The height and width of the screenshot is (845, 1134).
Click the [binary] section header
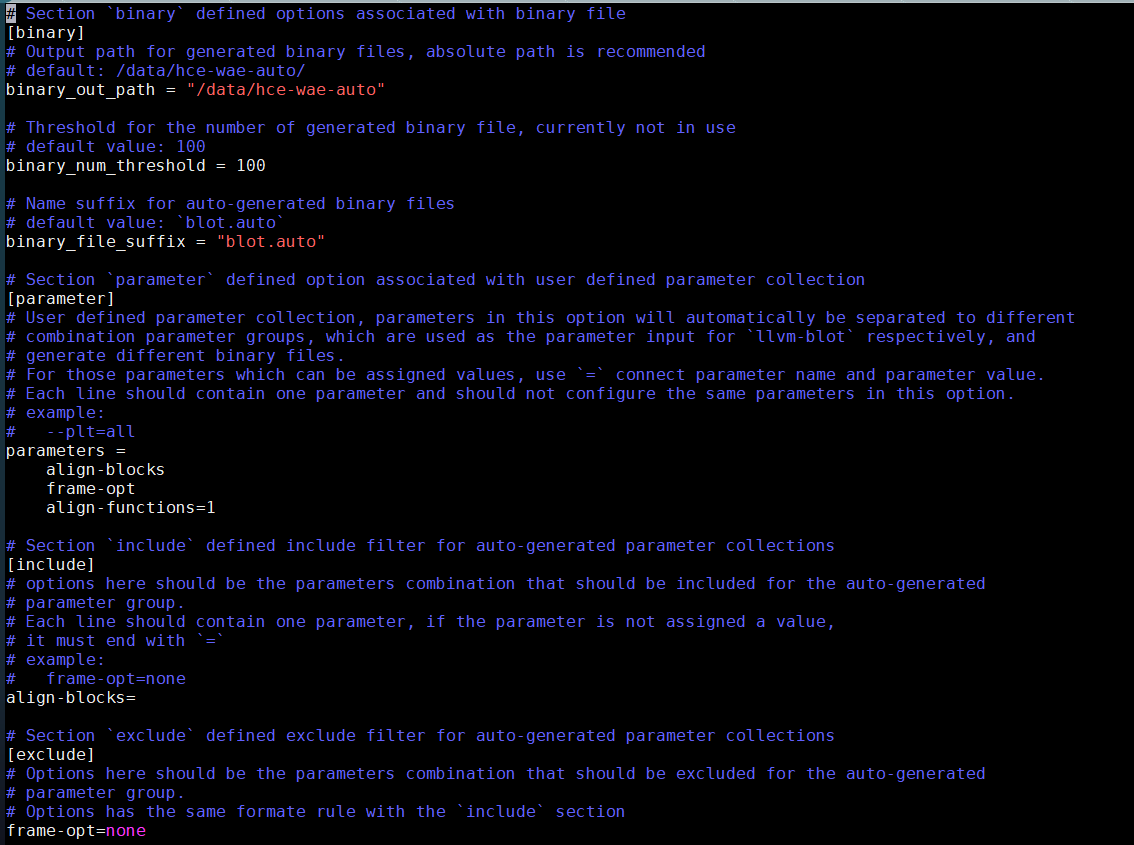[x=46, y=33]
